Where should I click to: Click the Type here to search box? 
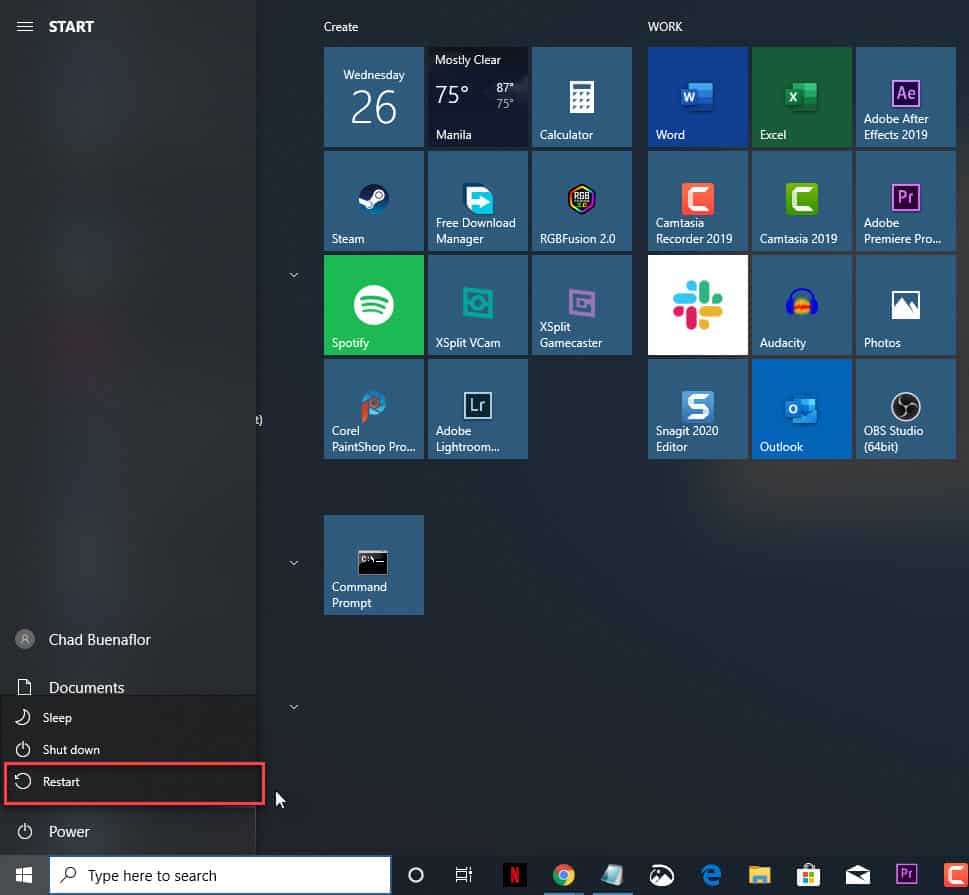tap(220, 875)
